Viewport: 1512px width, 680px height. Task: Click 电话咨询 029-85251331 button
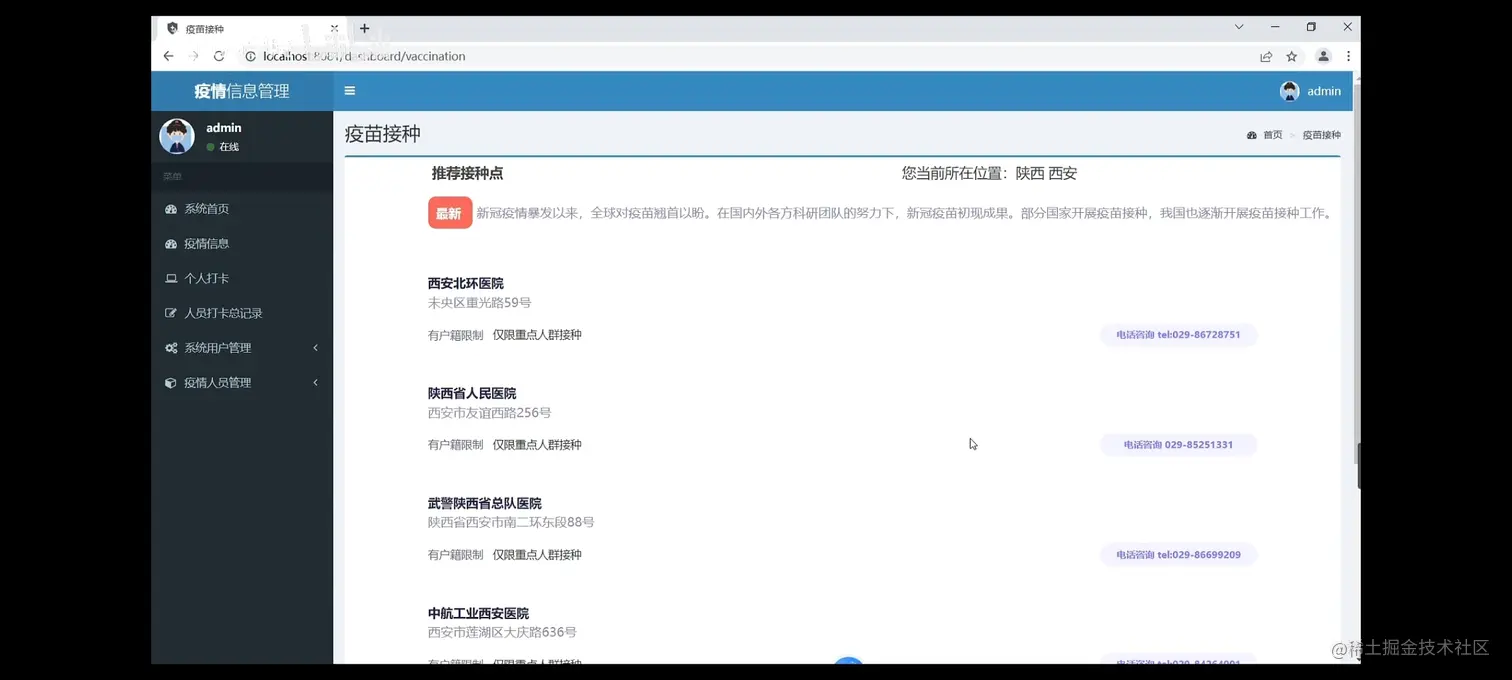[x=1178, y=445]
